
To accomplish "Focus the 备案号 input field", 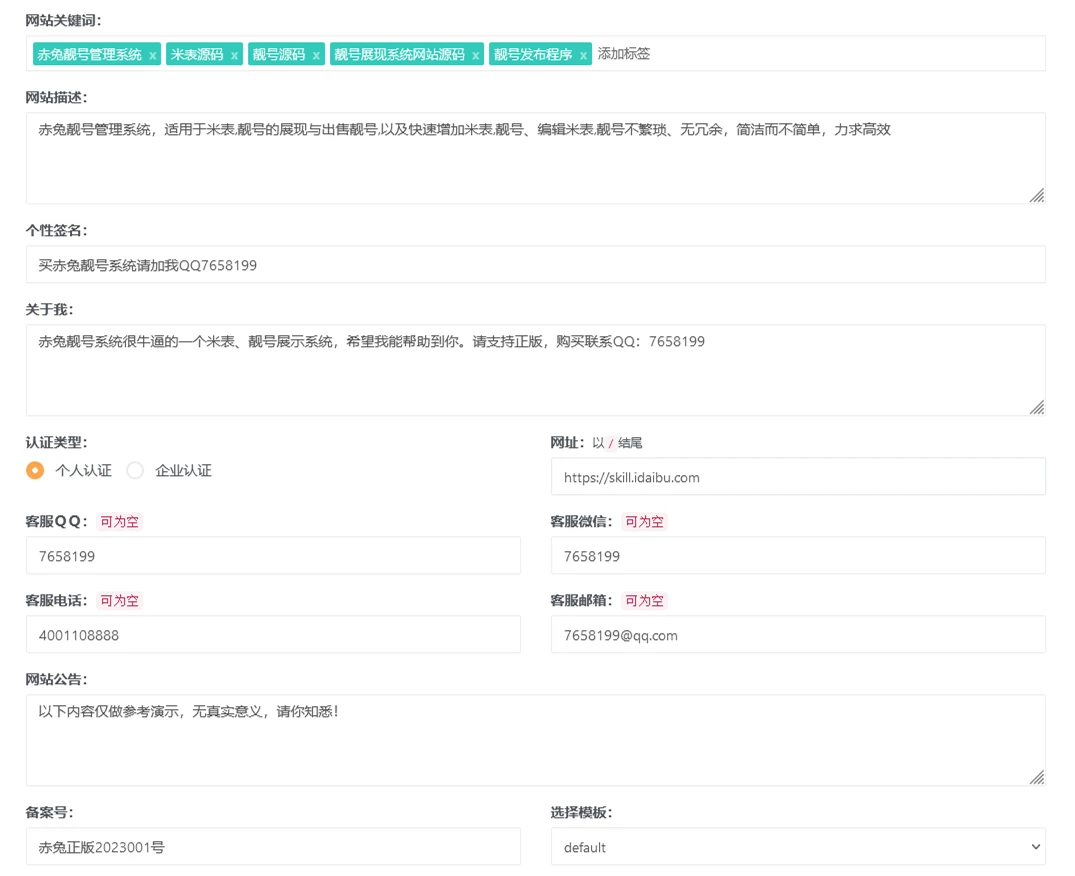I will point(273,847).
